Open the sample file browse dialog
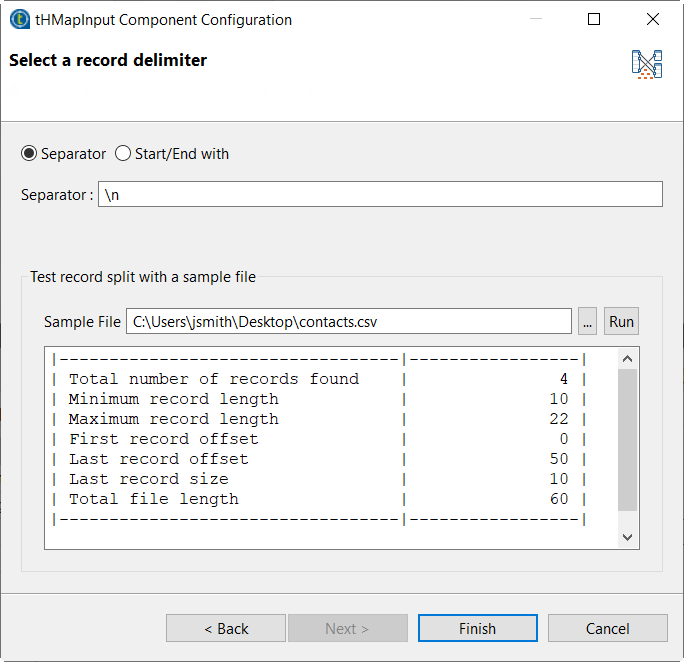The height and width of the screenshot is (662, 684). (587, 321)
